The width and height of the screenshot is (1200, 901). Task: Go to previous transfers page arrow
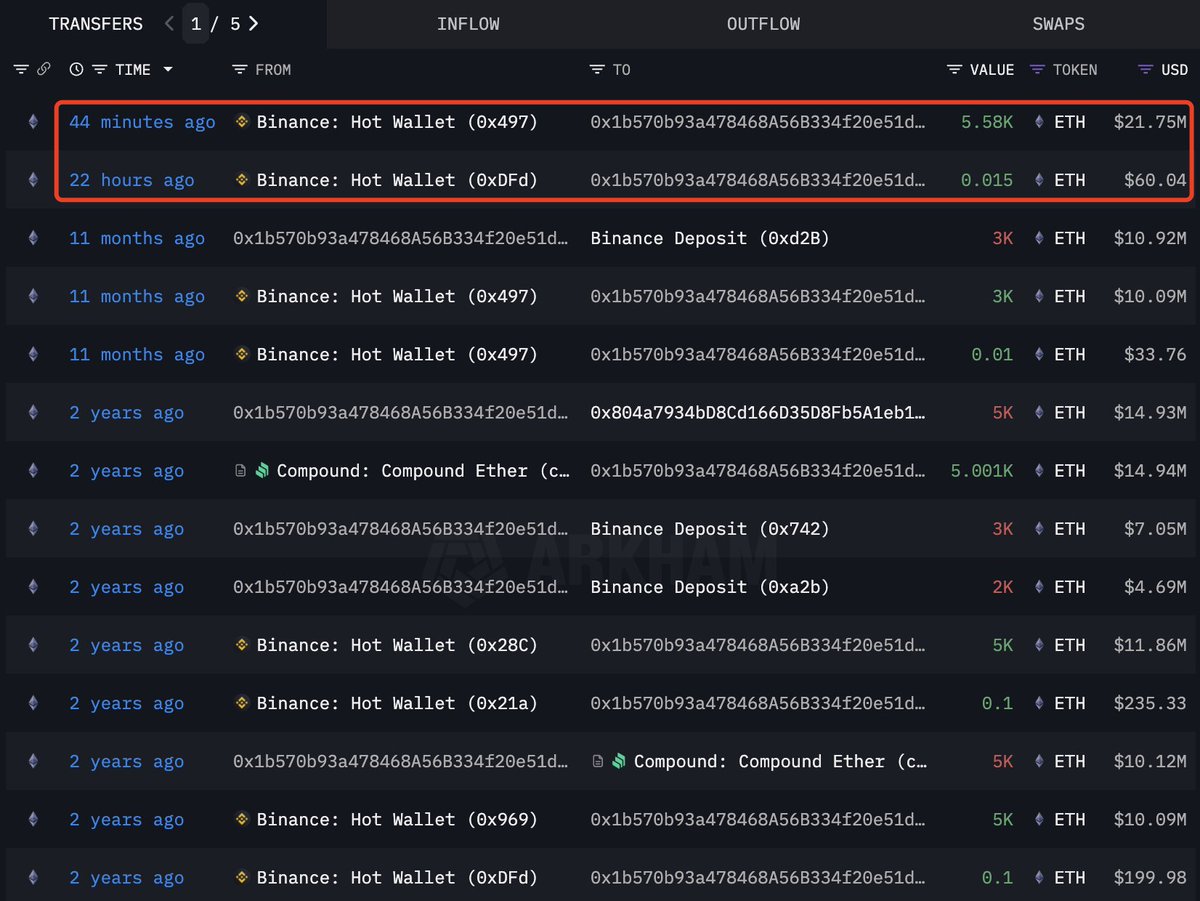coord(169,24)
